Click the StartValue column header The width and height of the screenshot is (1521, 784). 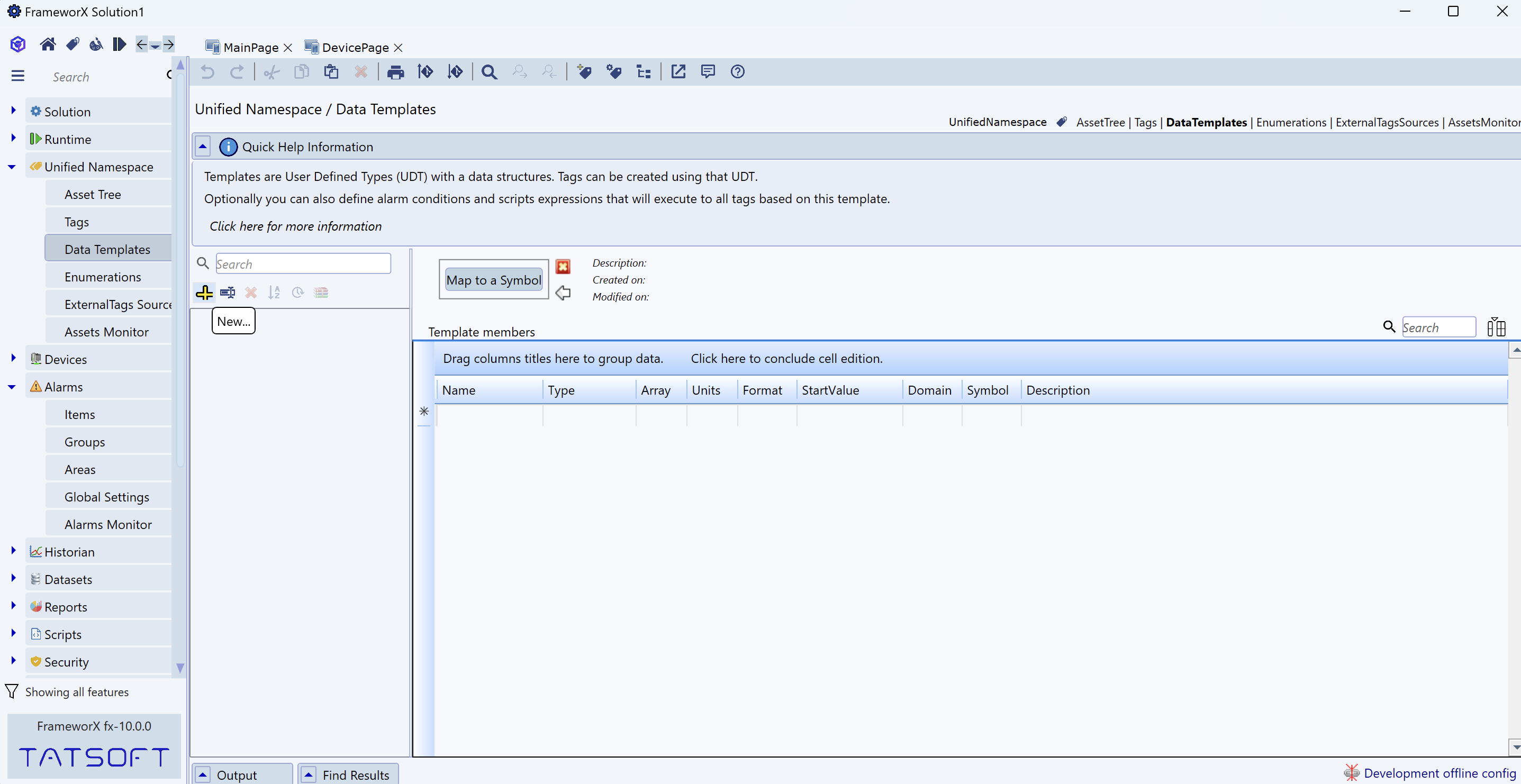coord(849,390)
